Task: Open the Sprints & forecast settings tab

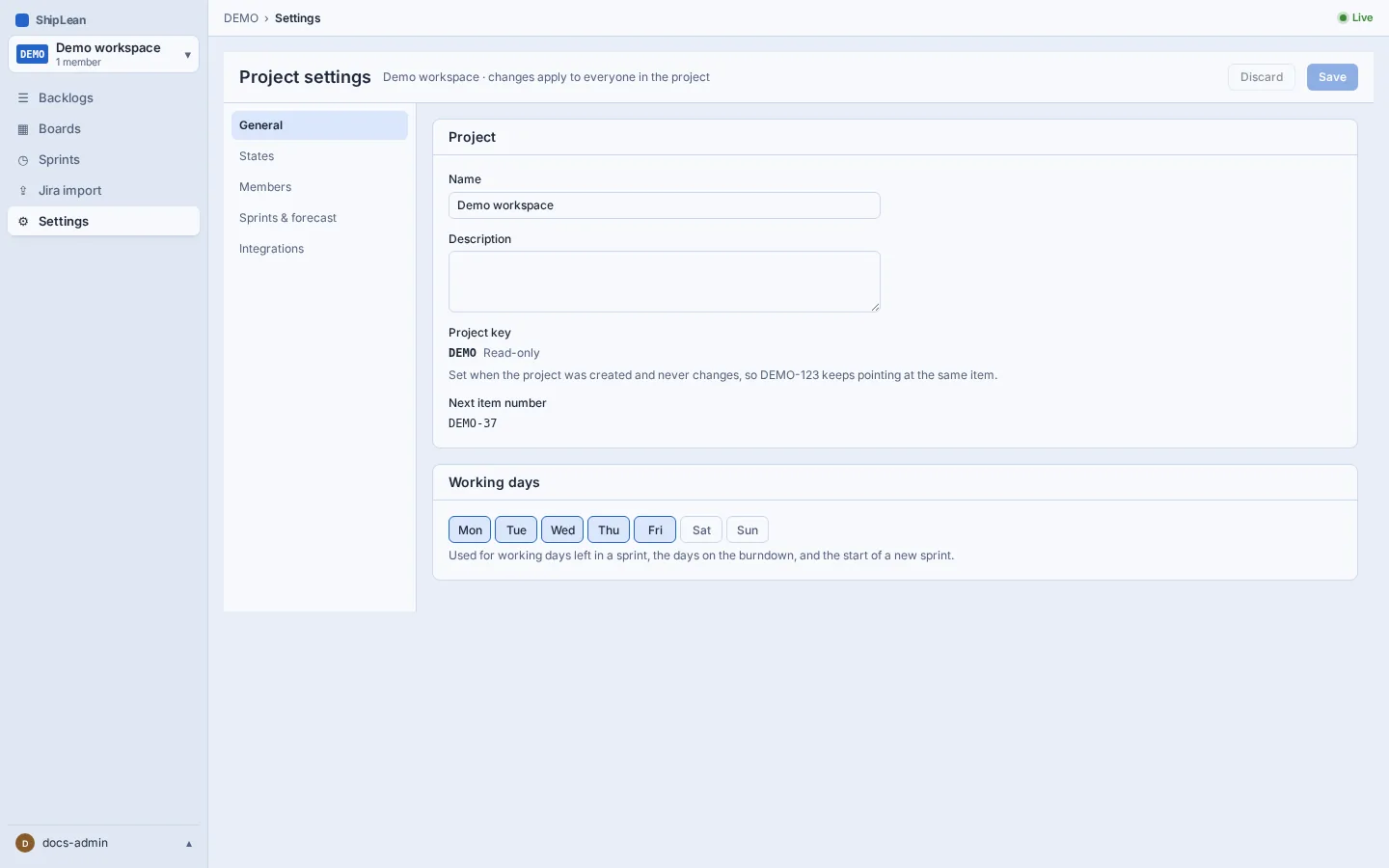Action: 319,218
